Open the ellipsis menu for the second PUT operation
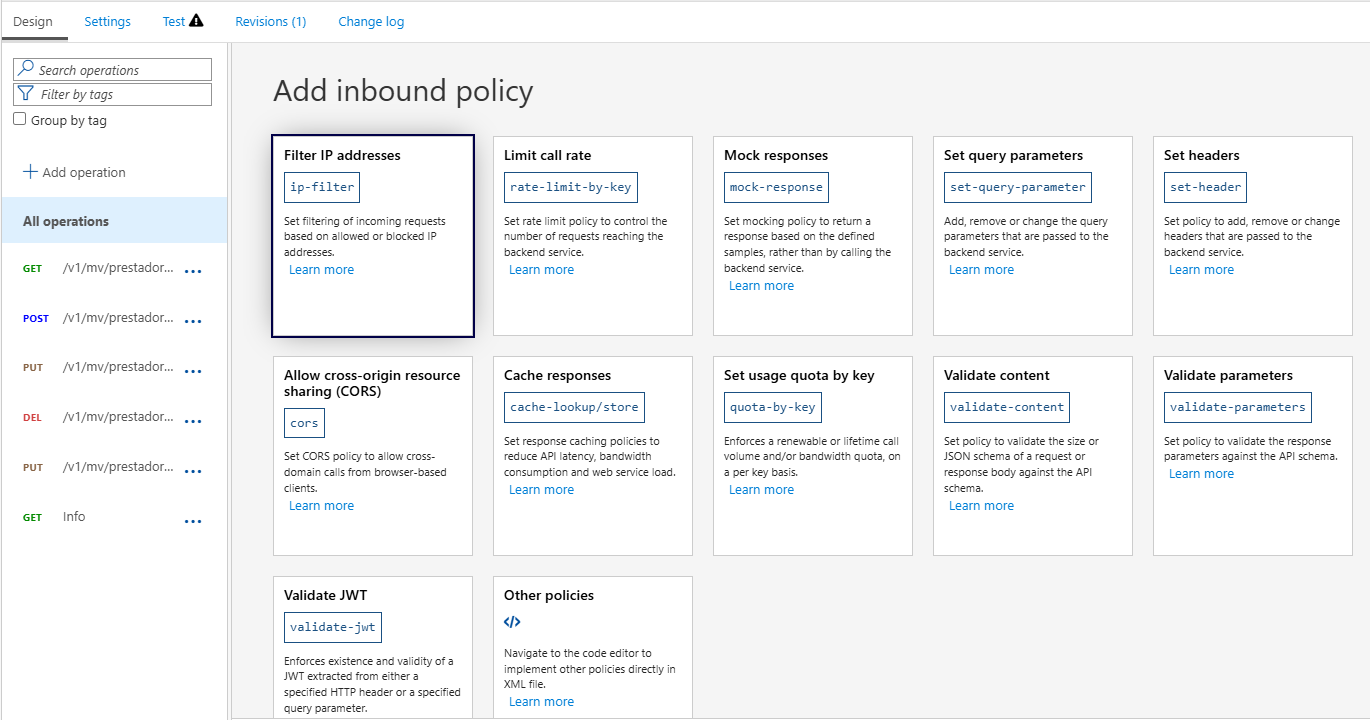This screenshot has height=720, width=1370. (x=194, y=471)
